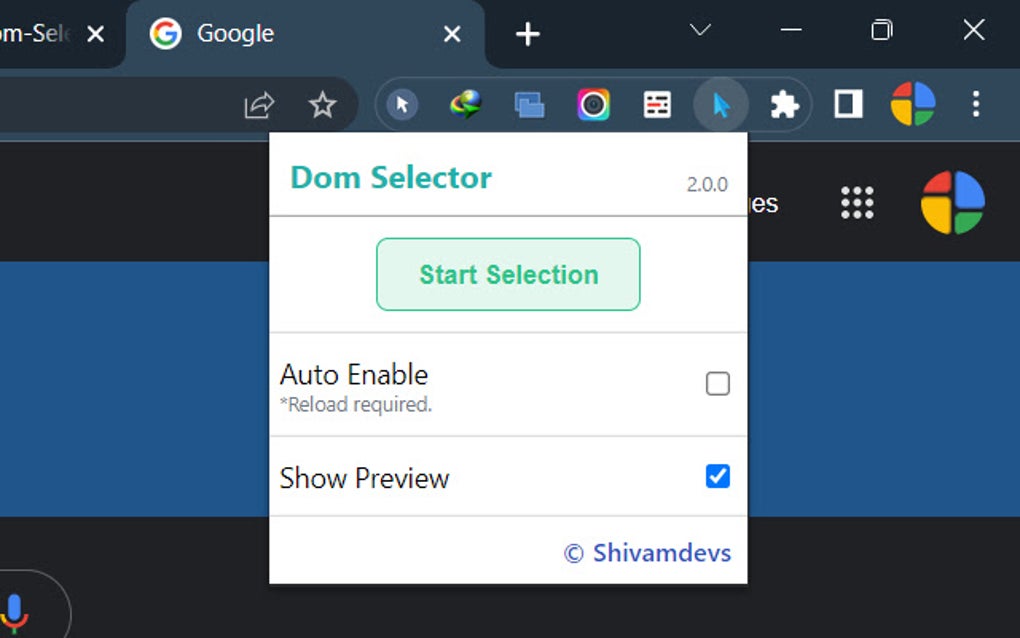Disable the Show Preview checkbox
Screen dimensions: 1020x638
[x=717, y=478]
